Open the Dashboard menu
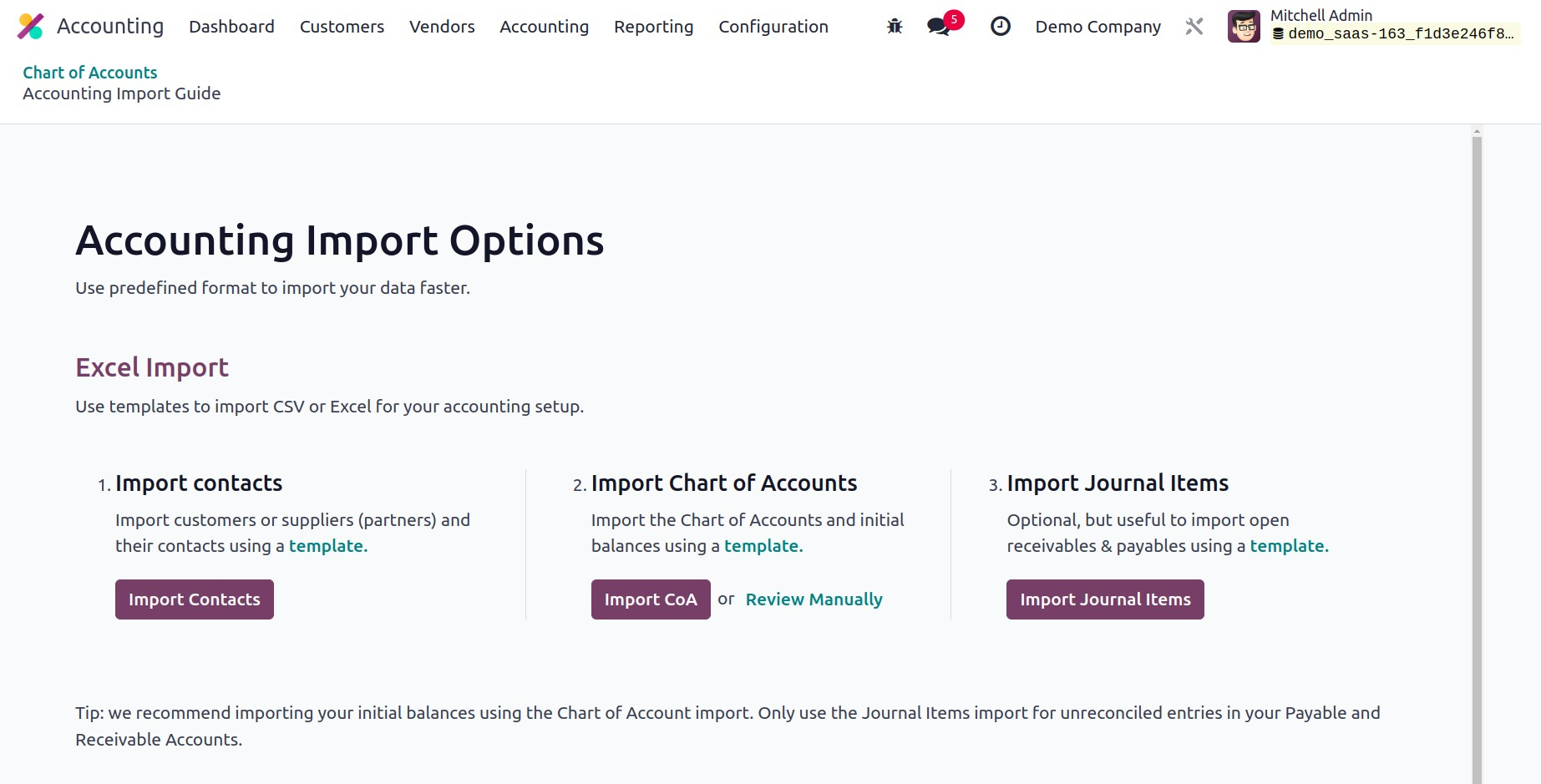This screenshot has width=1541, height=784. click(231, 27)
